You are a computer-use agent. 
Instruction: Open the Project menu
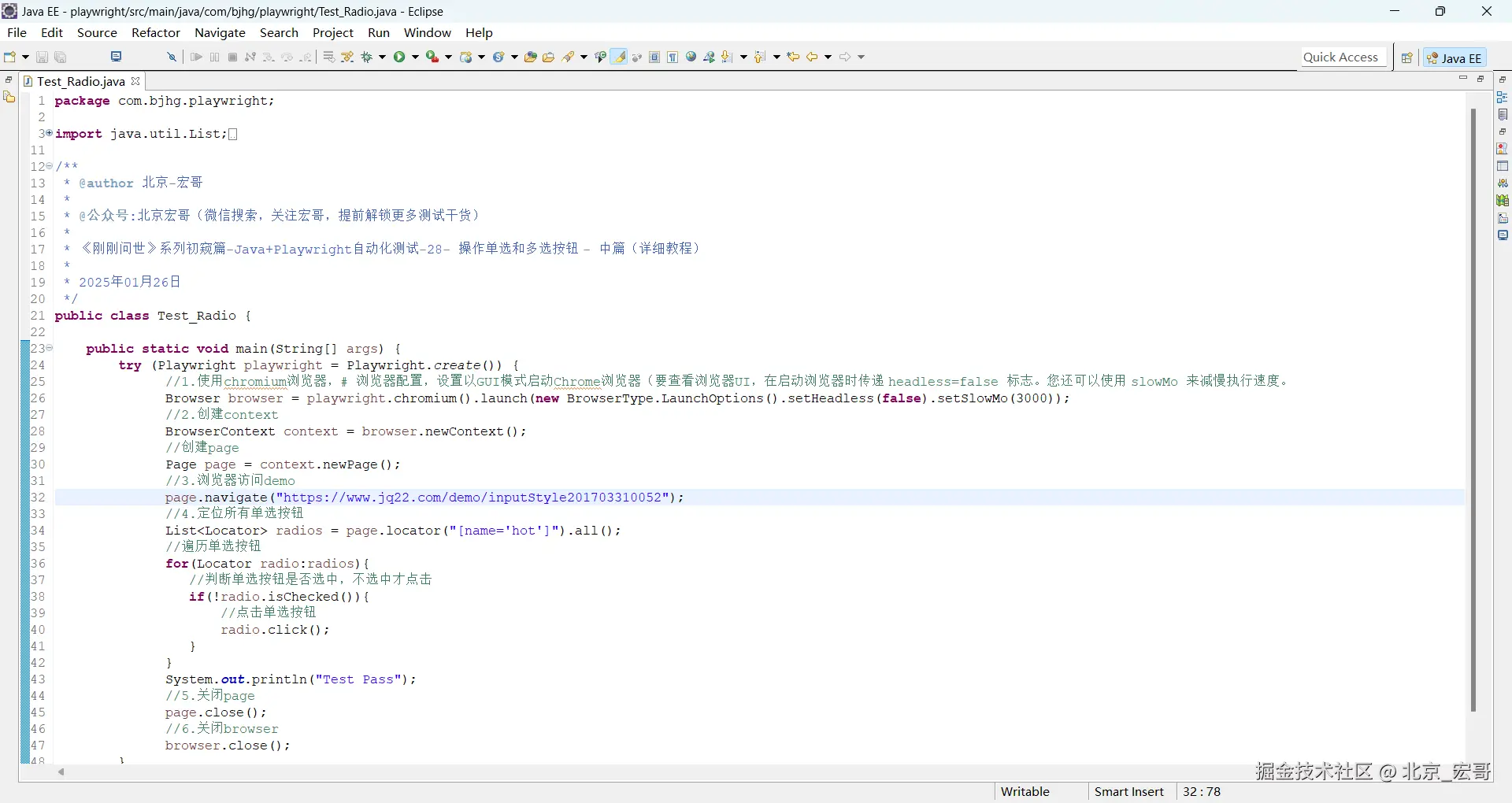(x=333, y=32)
